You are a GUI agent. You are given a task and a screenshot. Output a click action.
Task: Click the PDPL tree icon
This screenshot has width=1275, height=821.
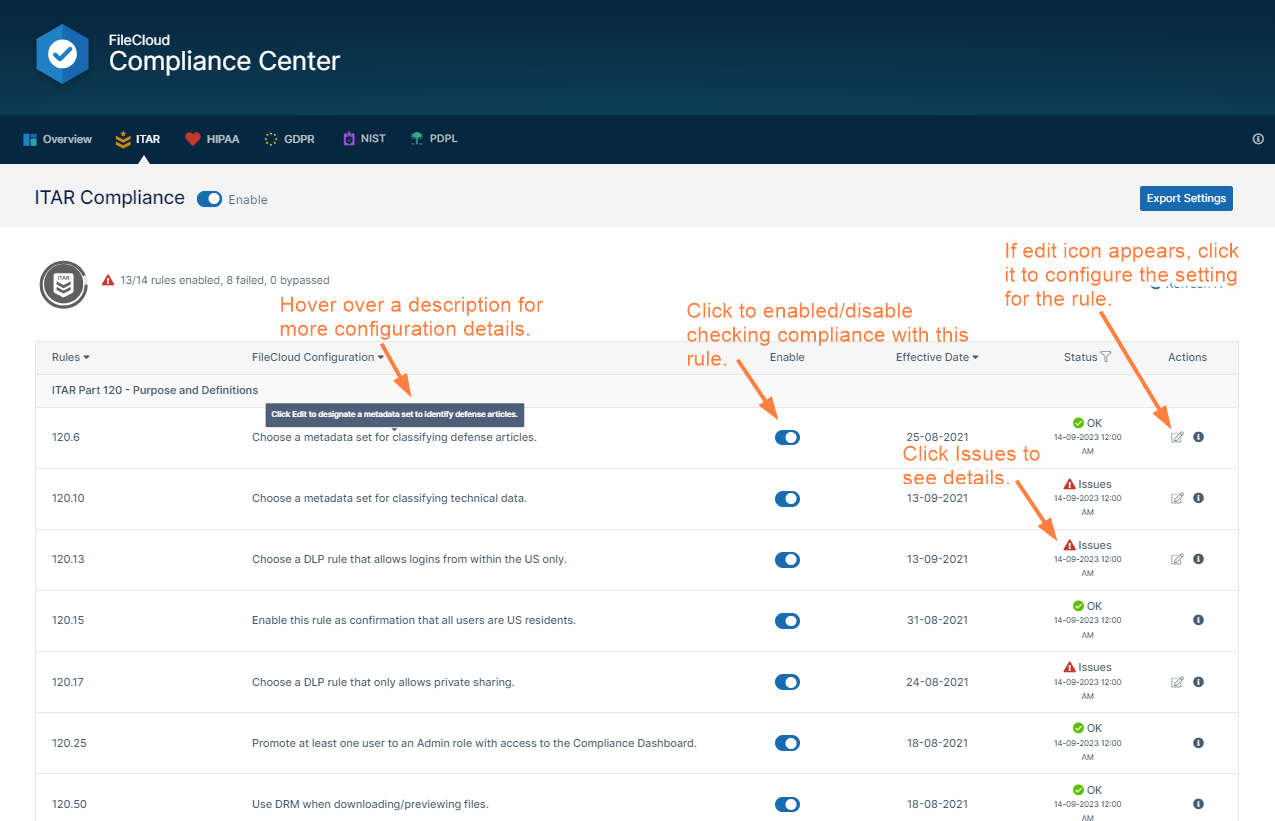[415, 139]
